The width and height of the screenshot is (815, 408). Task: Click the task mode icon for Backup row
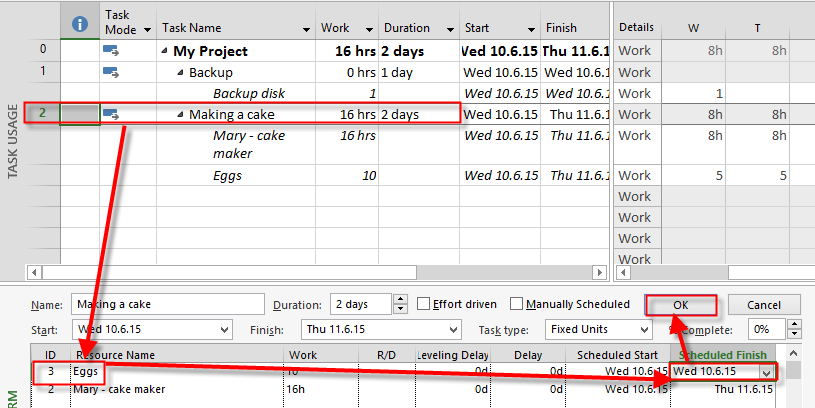(110, 72)
